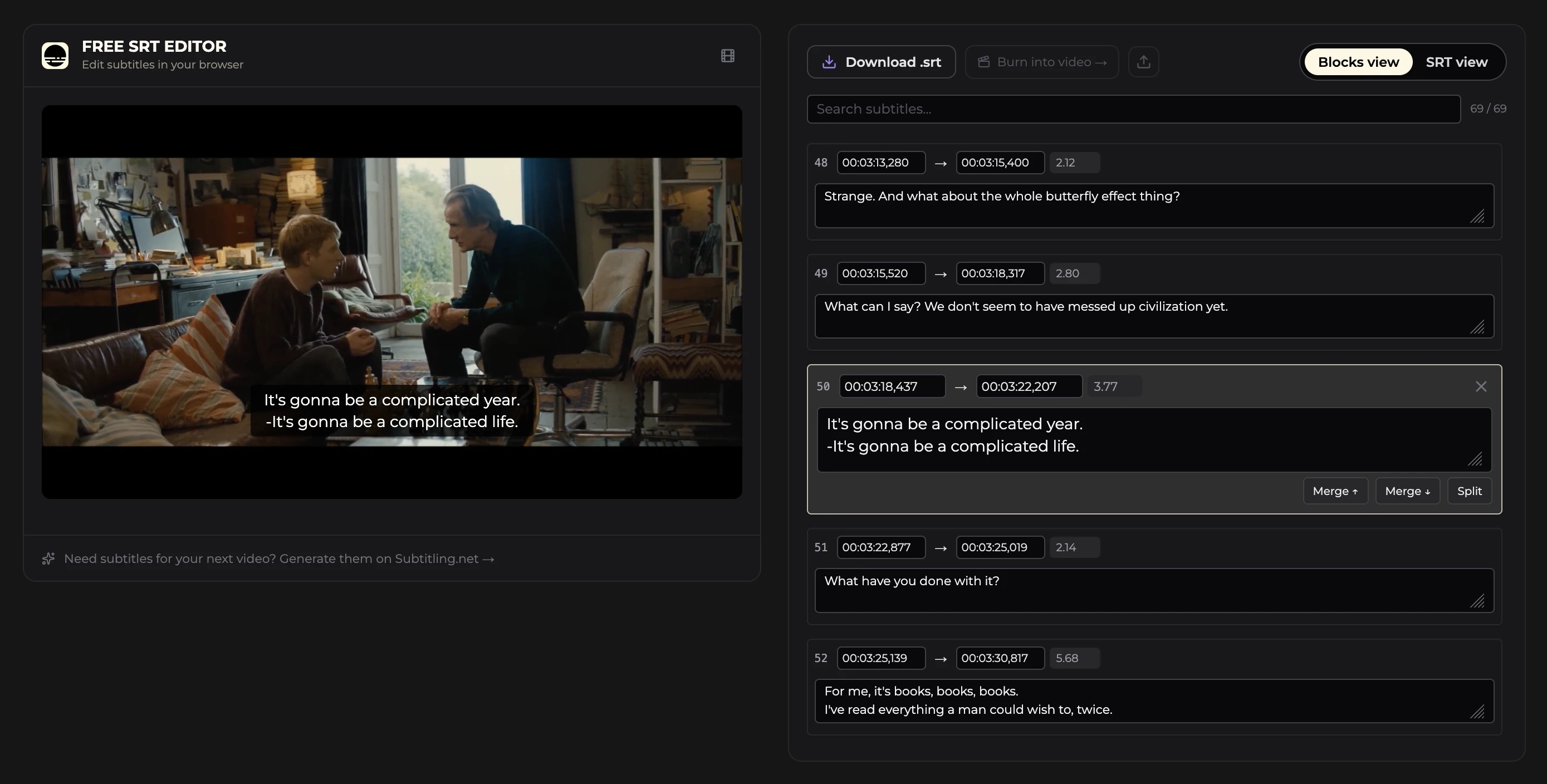Screen dimensions: 1547x784
Task: Split subtitle block 50
Action: point(1470,491)
